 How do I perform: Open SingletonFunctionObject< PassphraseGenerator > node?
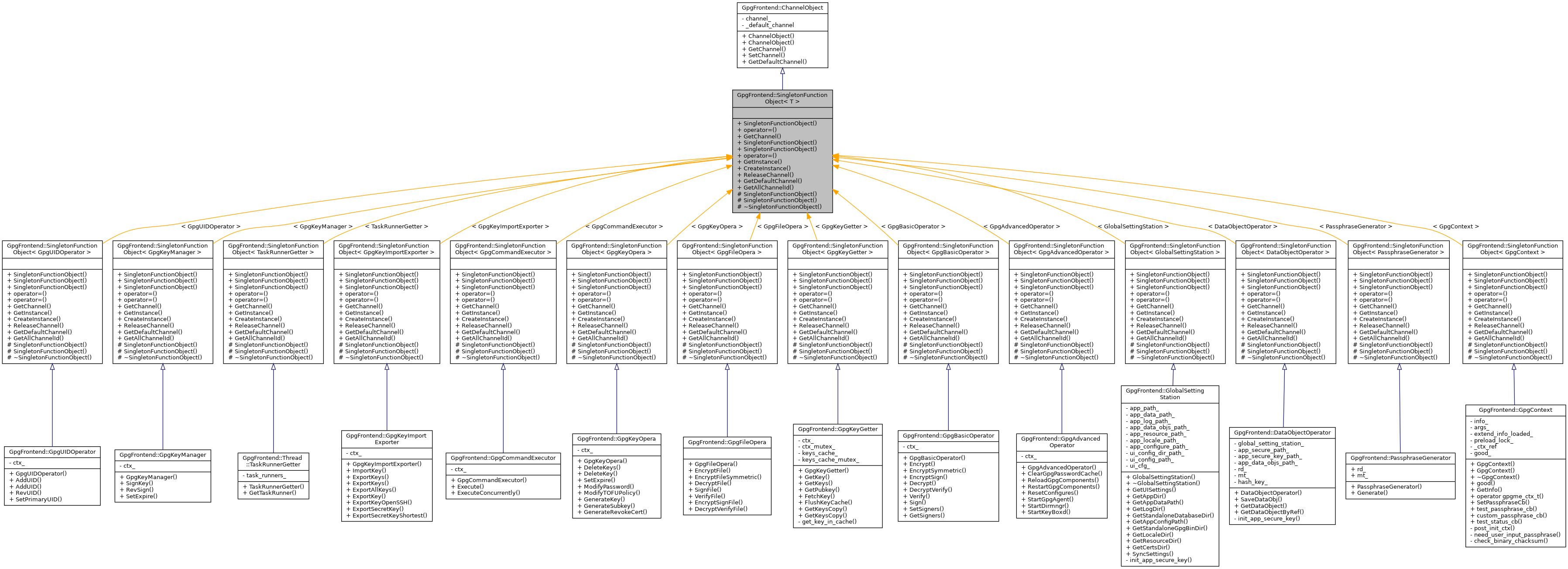click(1399, 302)
